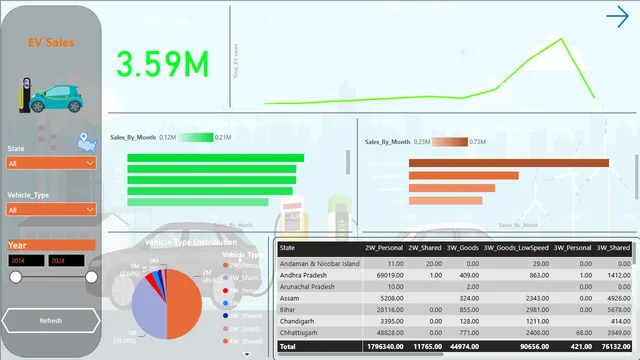Open the Vehicle_Type dropdown
The image size is (640, 360).
(x=51, y=210)
